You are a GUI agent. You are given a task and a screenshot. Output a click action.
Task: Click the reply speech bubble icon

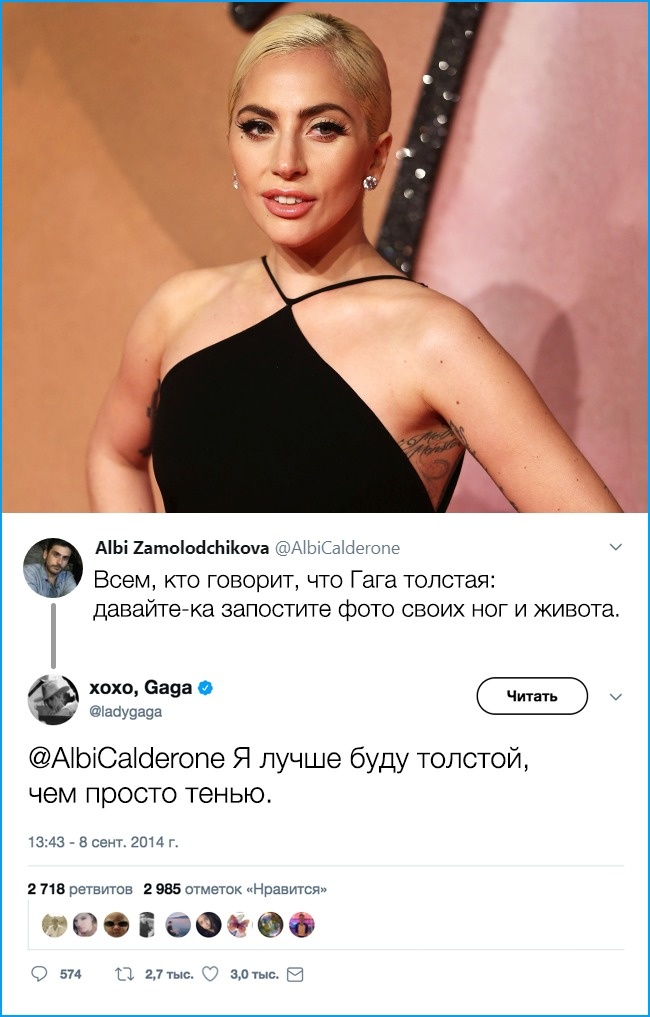pyautogui.click(x=40, y=974)
